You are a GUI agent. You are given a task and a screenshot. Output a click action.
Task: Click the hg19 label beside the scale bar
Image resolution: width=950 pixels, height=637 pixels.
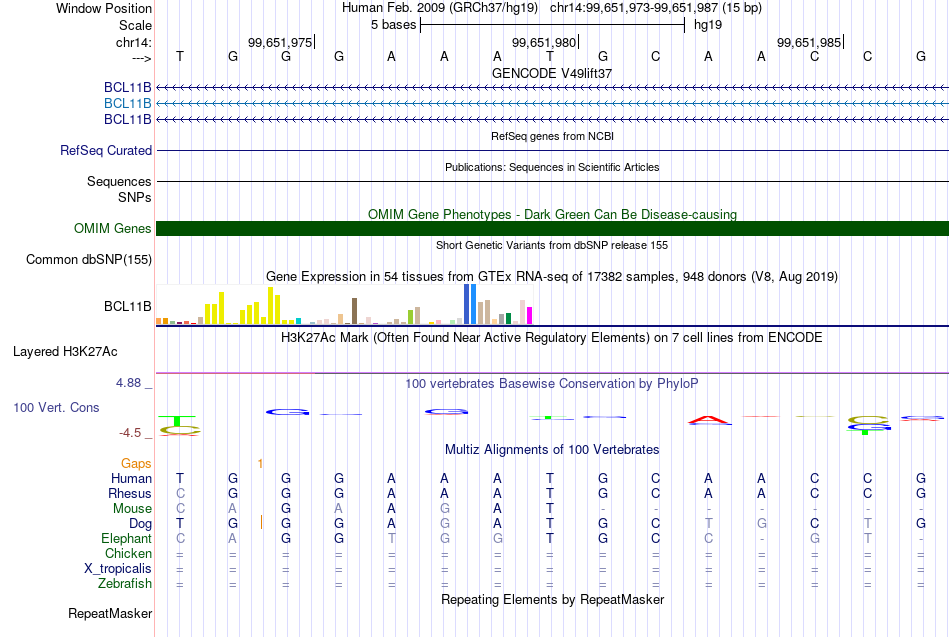click(x=708, y=25)
